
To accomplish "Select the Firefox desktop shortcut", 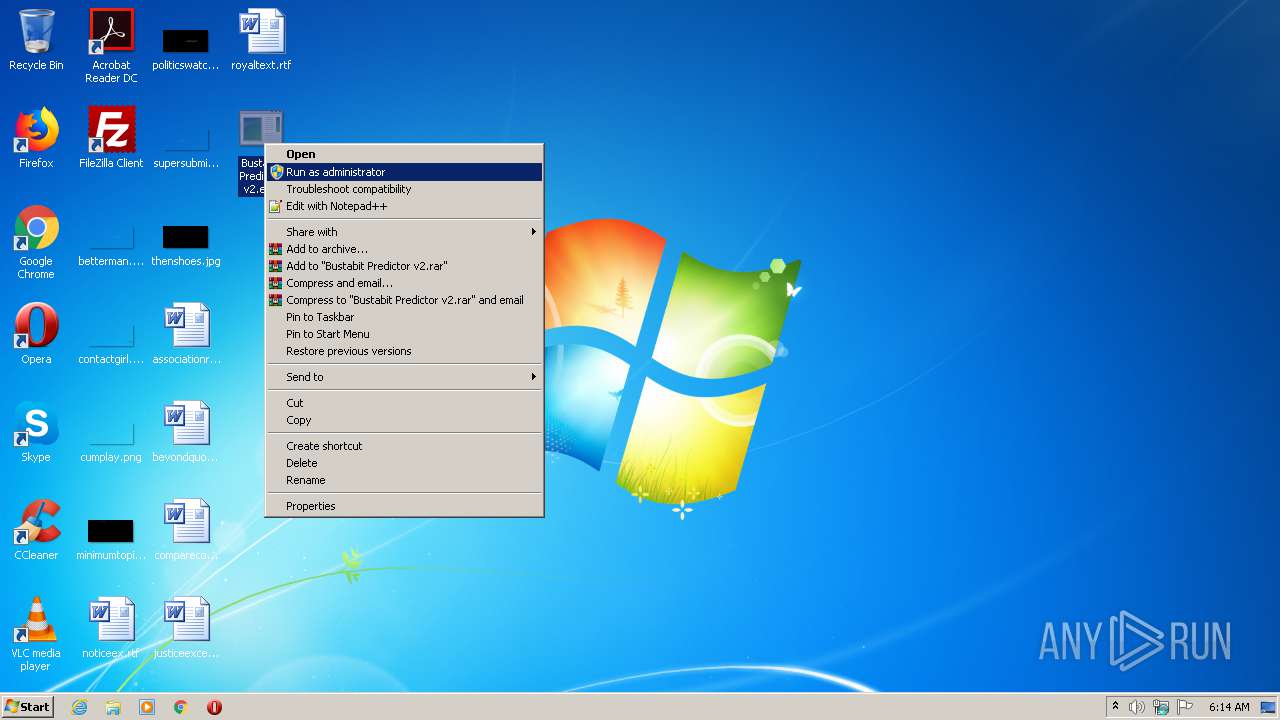I will click(x=36, y=138).
